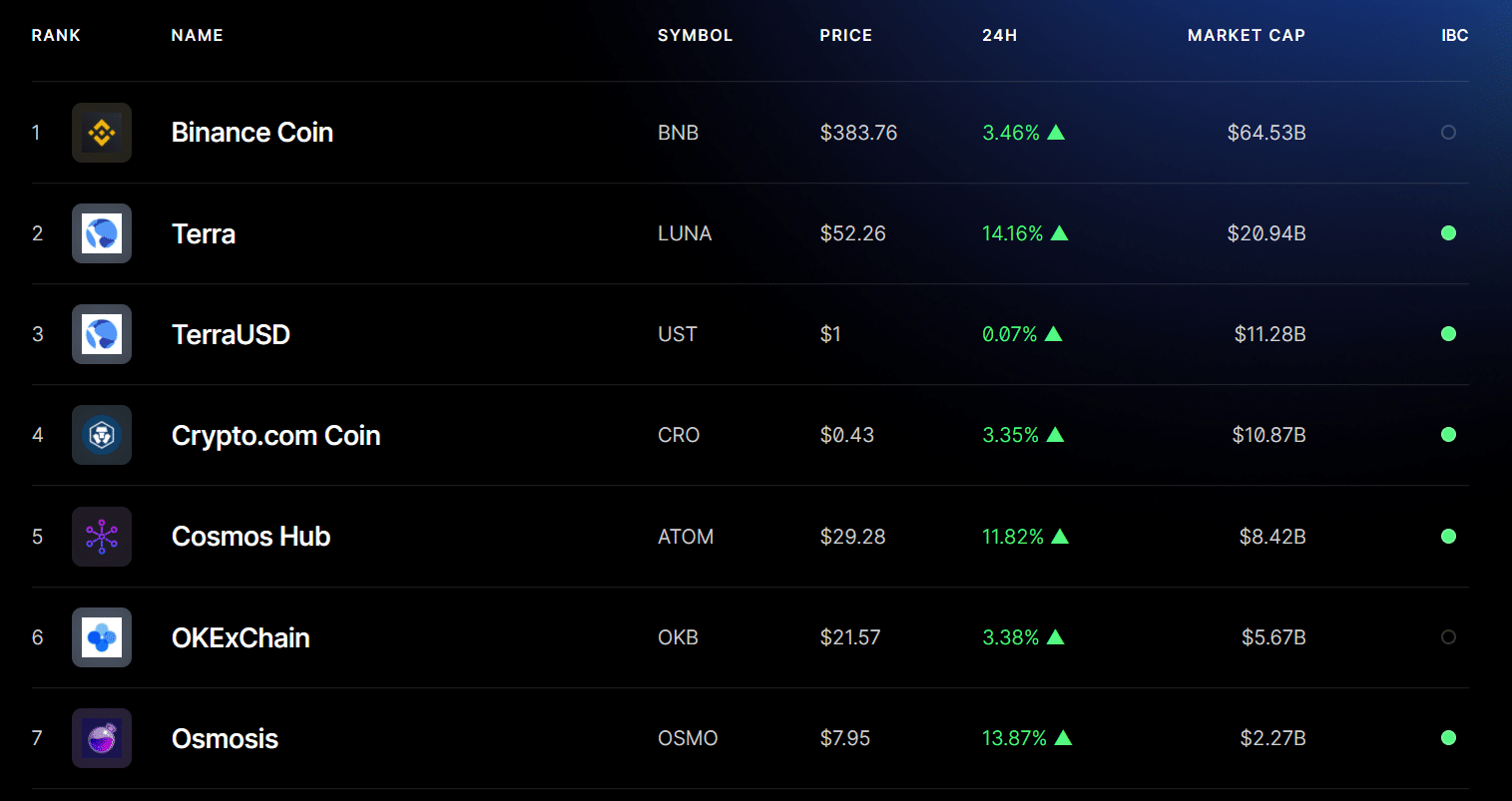Click the ATOM symbol text
The height and width of the screenshot is (801, 1512).
[686, 537]
